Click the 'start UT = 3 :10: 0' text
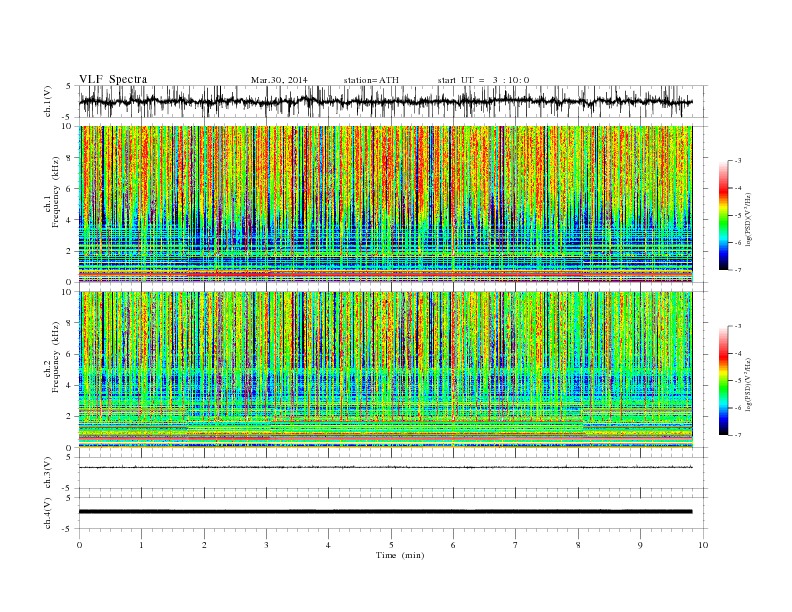The image size is (792, 612). [x=483, y=80]
